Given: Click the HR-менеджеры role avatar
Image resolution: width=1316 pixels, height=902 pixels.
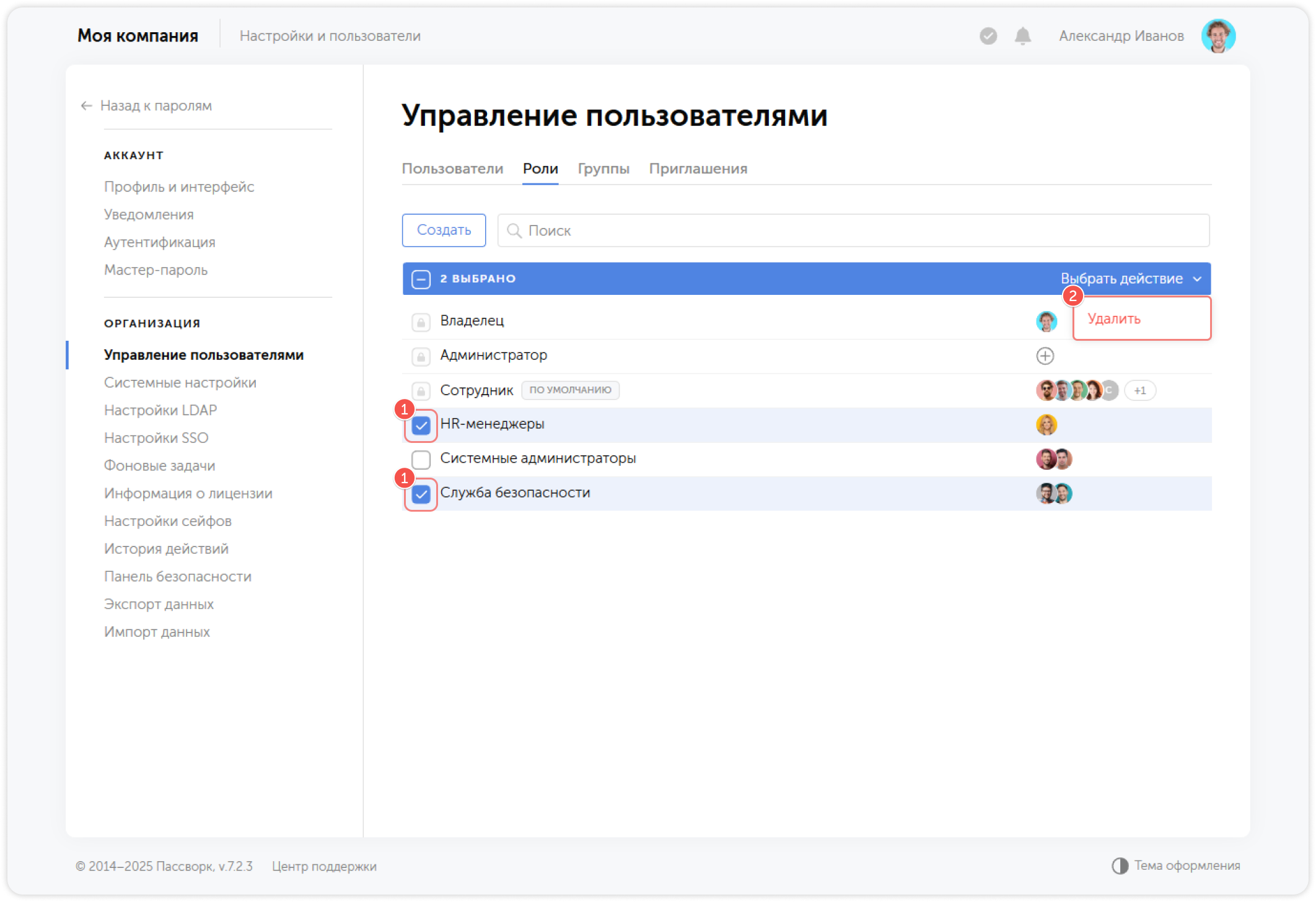Looking at the screenshot, I should [1046, 426].
